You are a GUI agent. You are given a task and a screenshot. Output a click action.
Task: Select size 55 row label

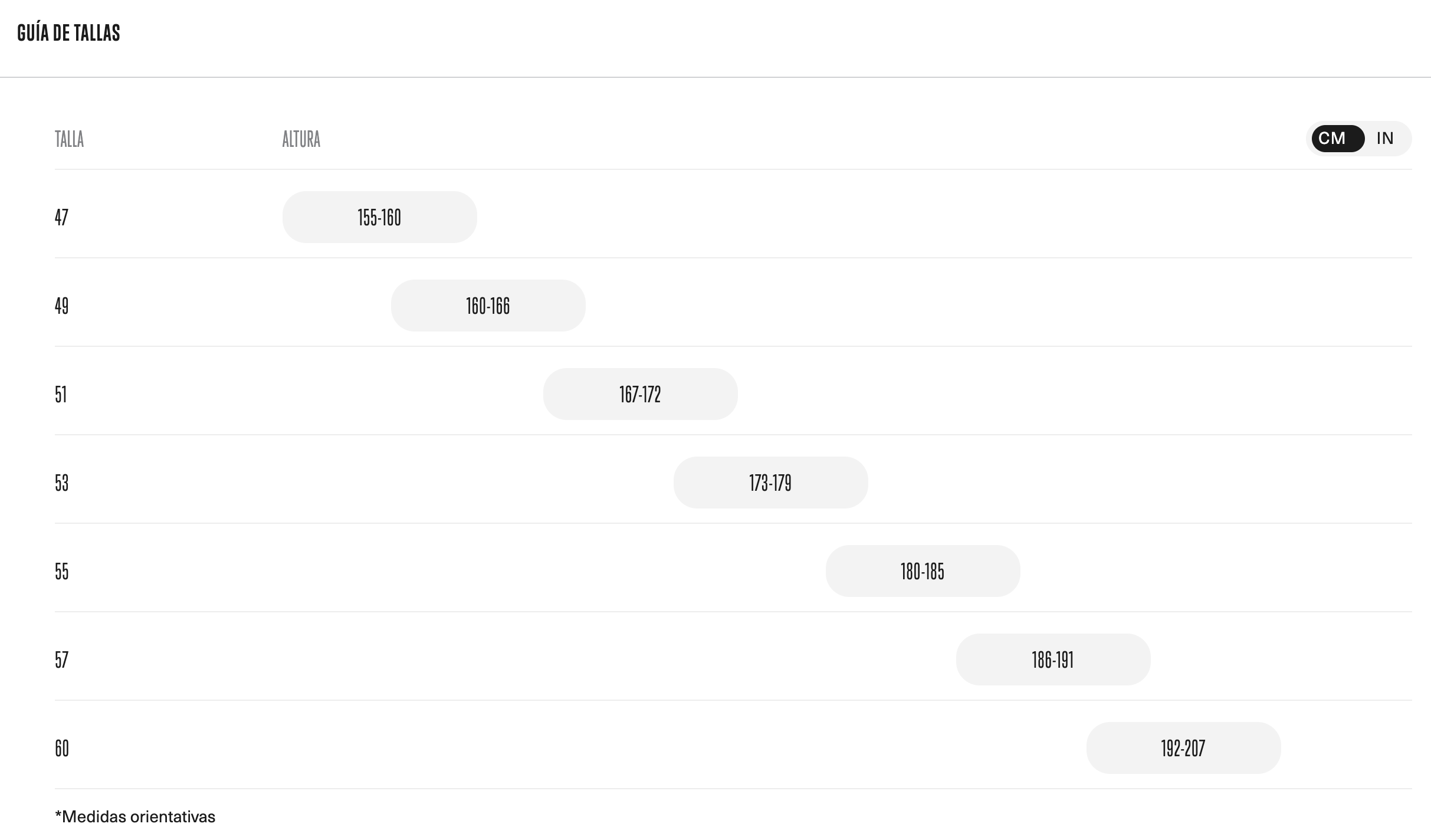point(61,571)
